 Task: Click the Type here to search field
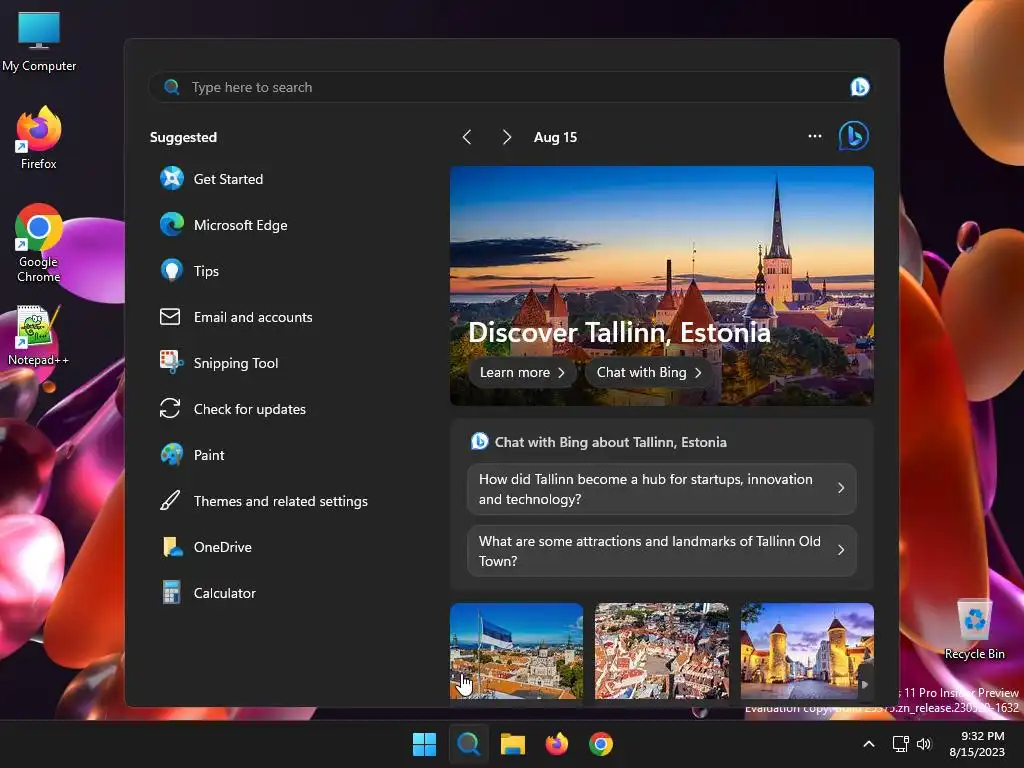510,87
